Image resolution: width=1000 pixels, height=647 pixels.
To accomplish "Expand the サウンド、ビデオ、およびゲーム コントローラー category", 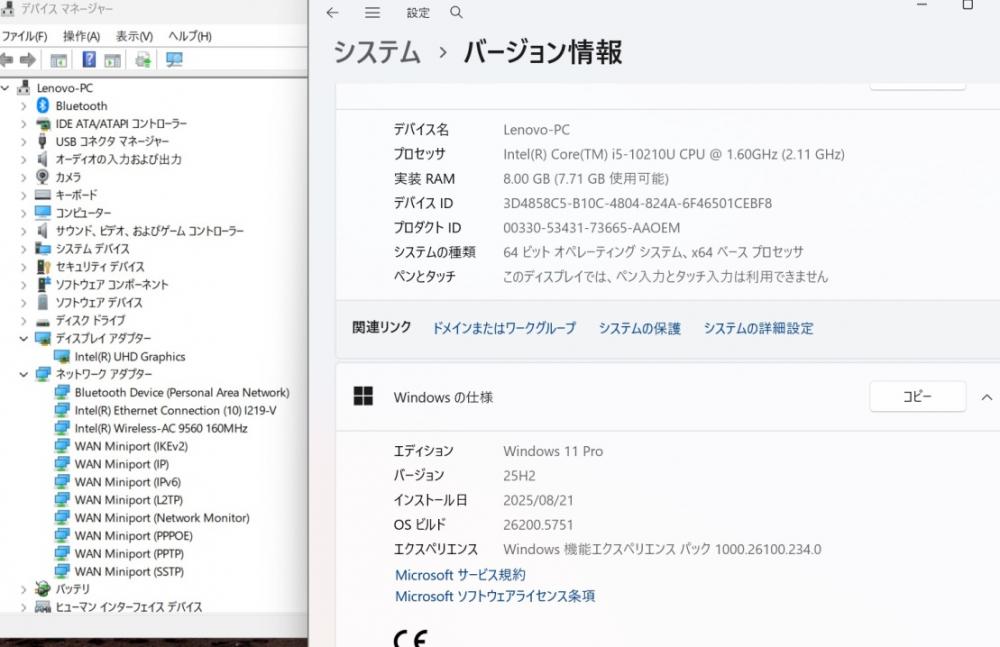I will (x=24, y=231).
